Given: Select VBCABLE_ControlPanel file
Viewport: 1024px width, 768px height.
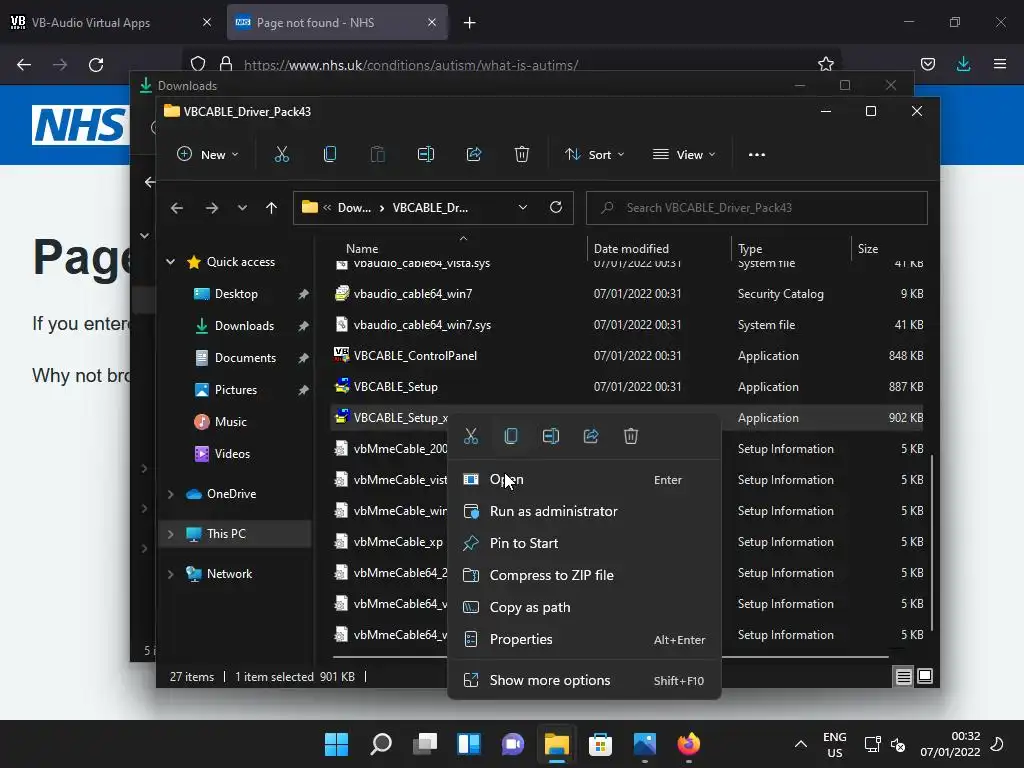Looking at the screenshot, I should click(415, 356).
